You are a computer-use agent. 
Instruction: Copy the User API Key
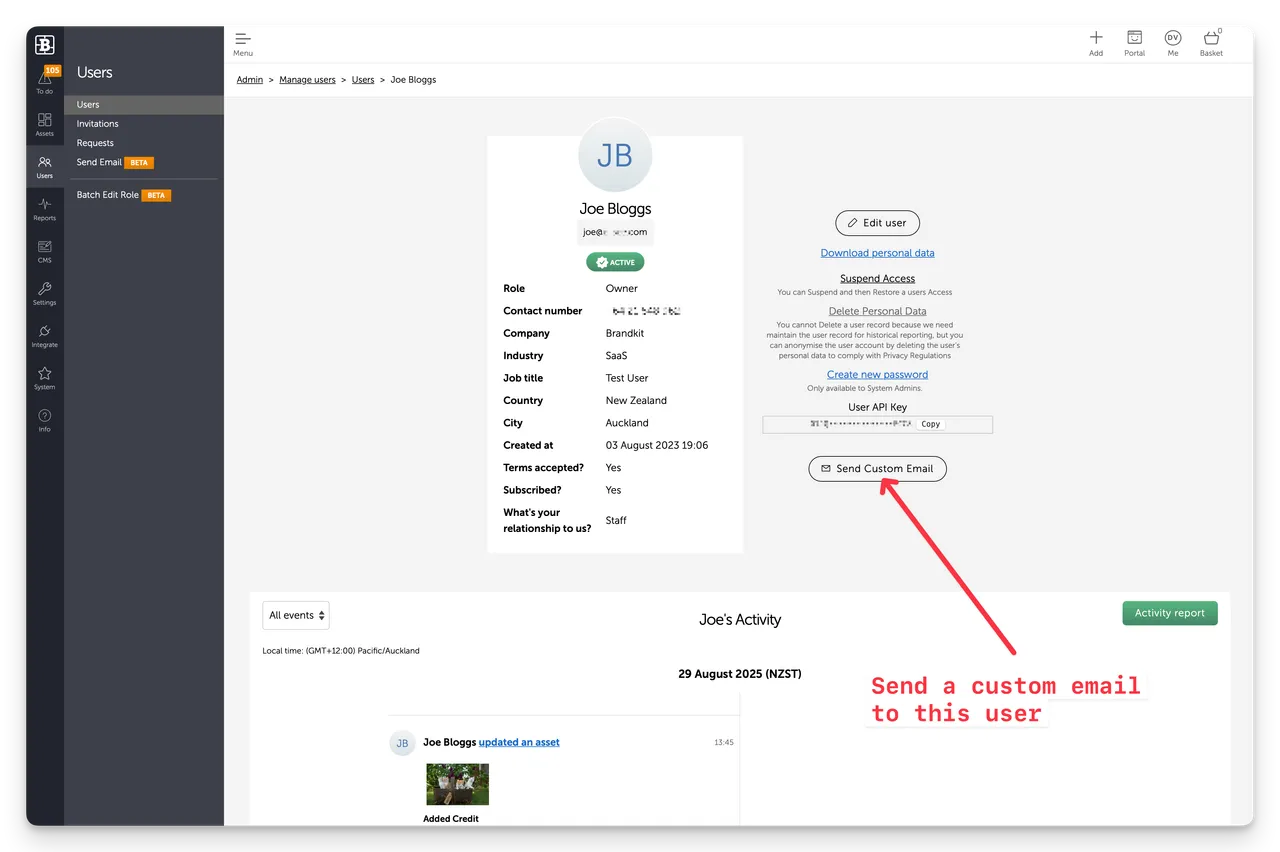point(930,424)
